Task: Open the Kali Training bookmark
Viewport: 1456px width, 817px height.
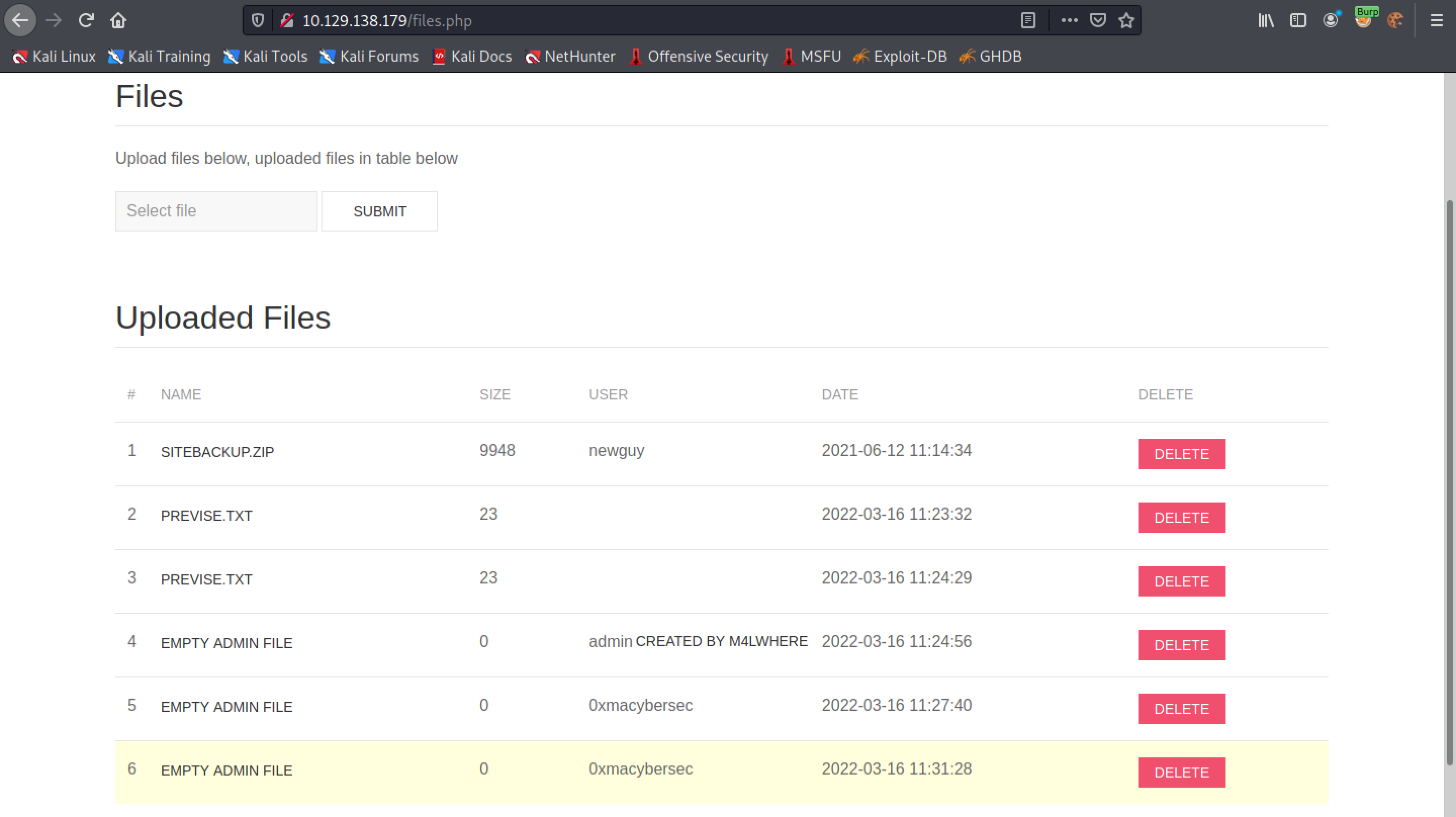Action: 159,57
